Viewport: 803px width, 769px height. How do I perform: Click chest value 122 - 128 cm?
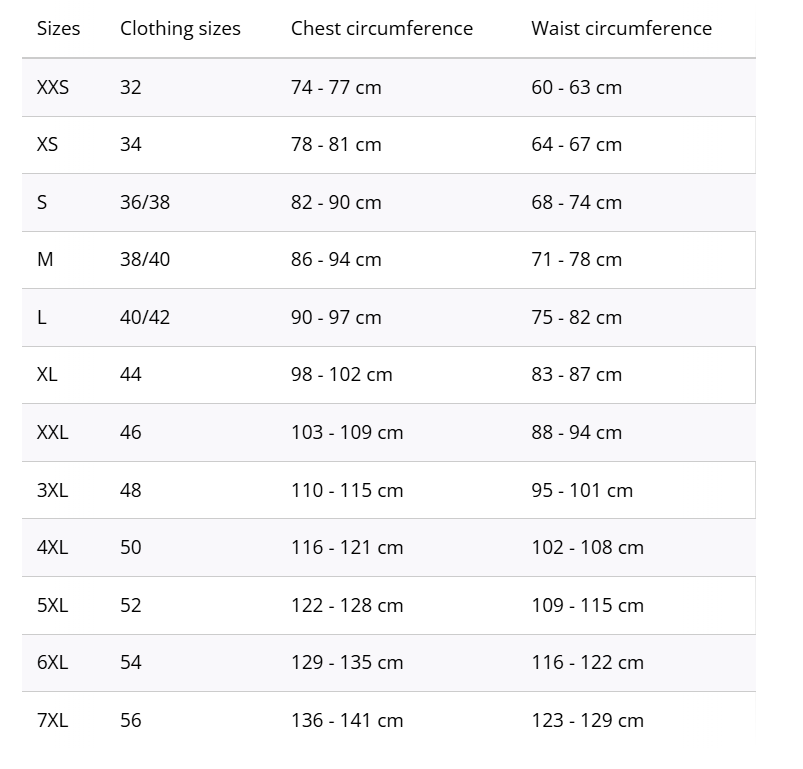coord(347,605)
